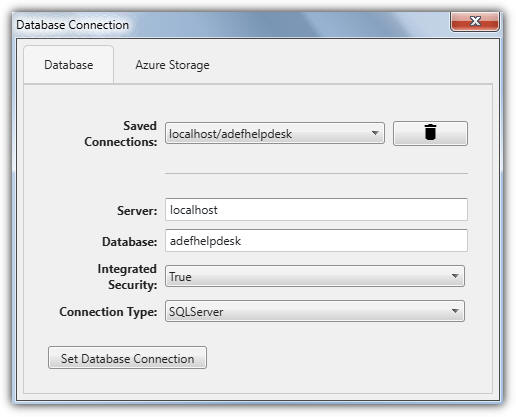516x417 pixels.
Task: Click the Database field label
Action: point(130,242)
